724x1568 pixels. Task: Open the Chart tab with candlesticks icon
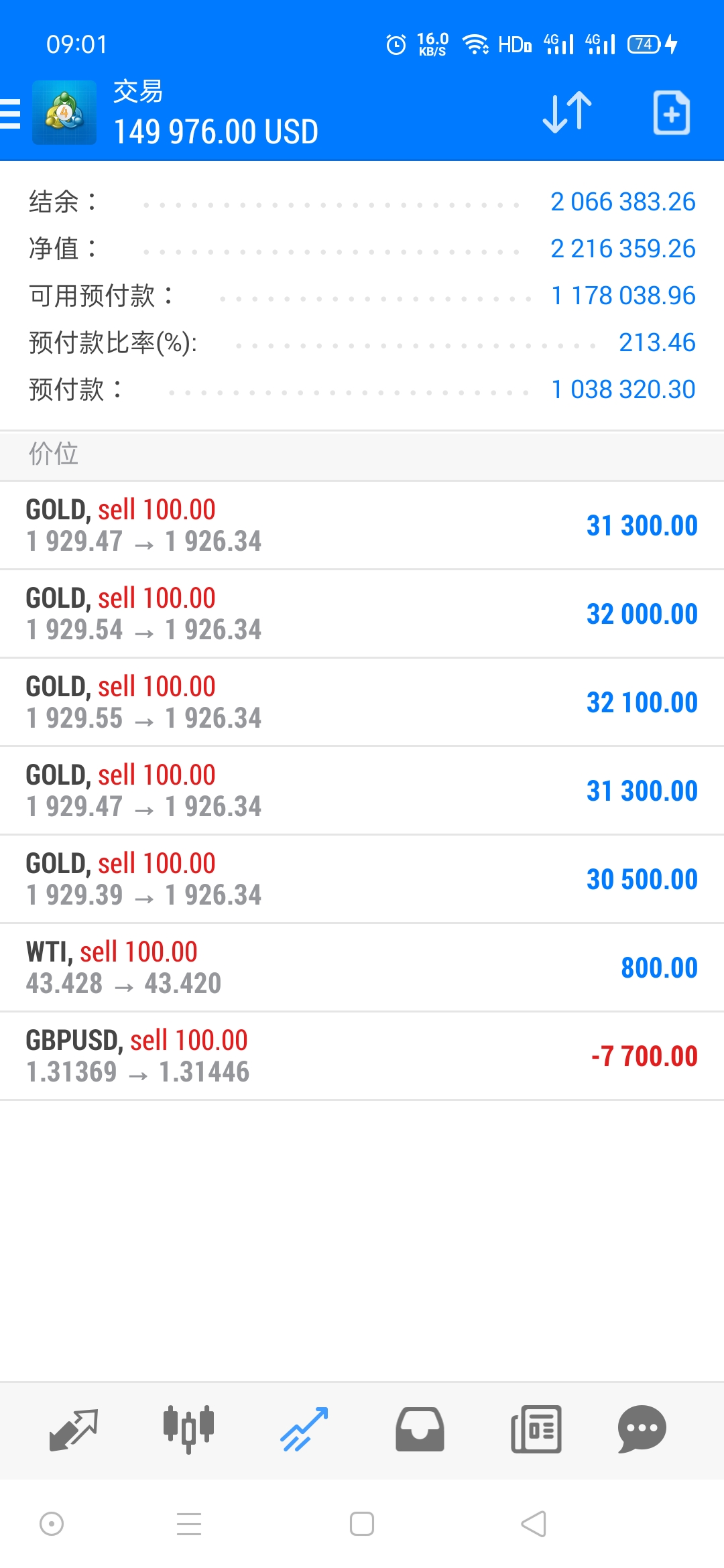[189, 1430]
